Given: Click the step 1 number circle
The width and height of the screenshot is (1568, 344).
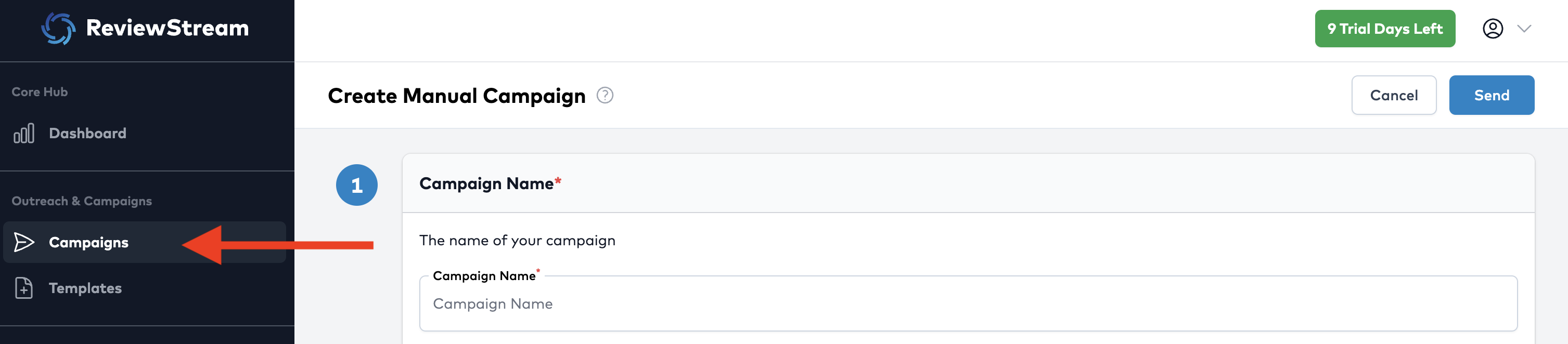Looking at the screenshot, I should (357, 185).
